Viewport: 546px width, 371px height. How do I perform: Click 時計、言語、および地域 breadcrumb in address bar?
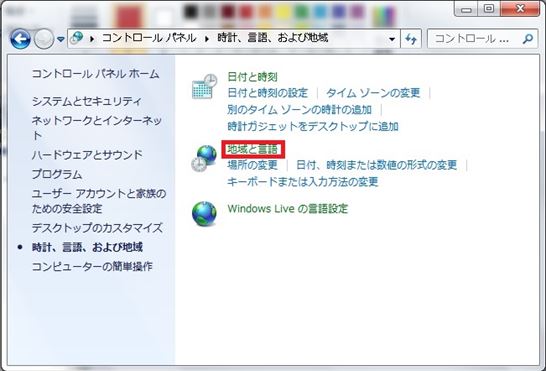pyautogui.click(x=273, y=38)
